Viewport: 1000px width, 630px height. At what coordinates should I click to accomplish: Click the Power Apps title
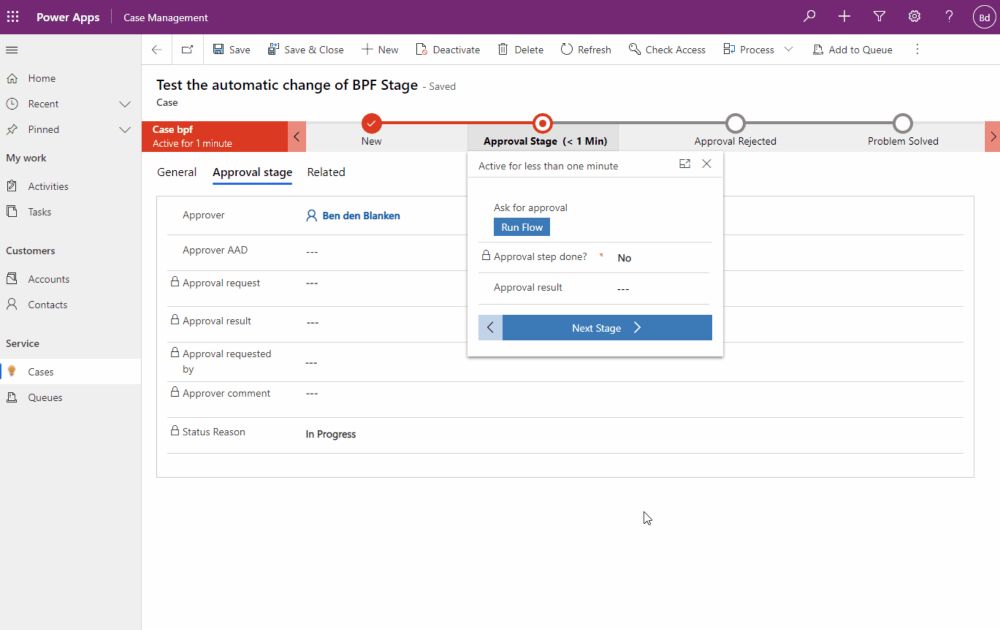click(68, 17)
